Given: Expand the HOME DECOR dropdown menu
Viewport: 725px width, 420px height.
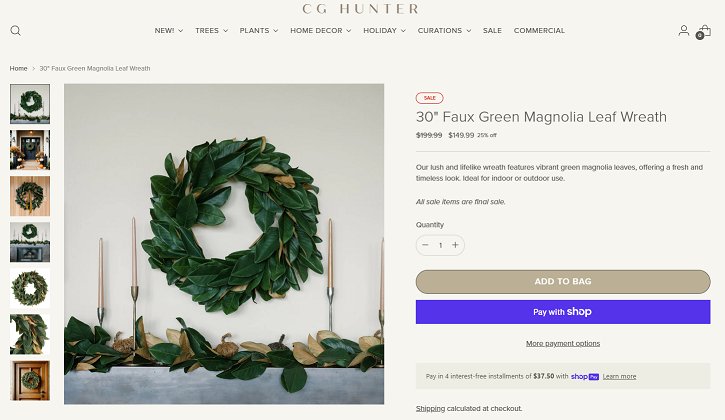Looking at the screenshot, I should point(320,31).
